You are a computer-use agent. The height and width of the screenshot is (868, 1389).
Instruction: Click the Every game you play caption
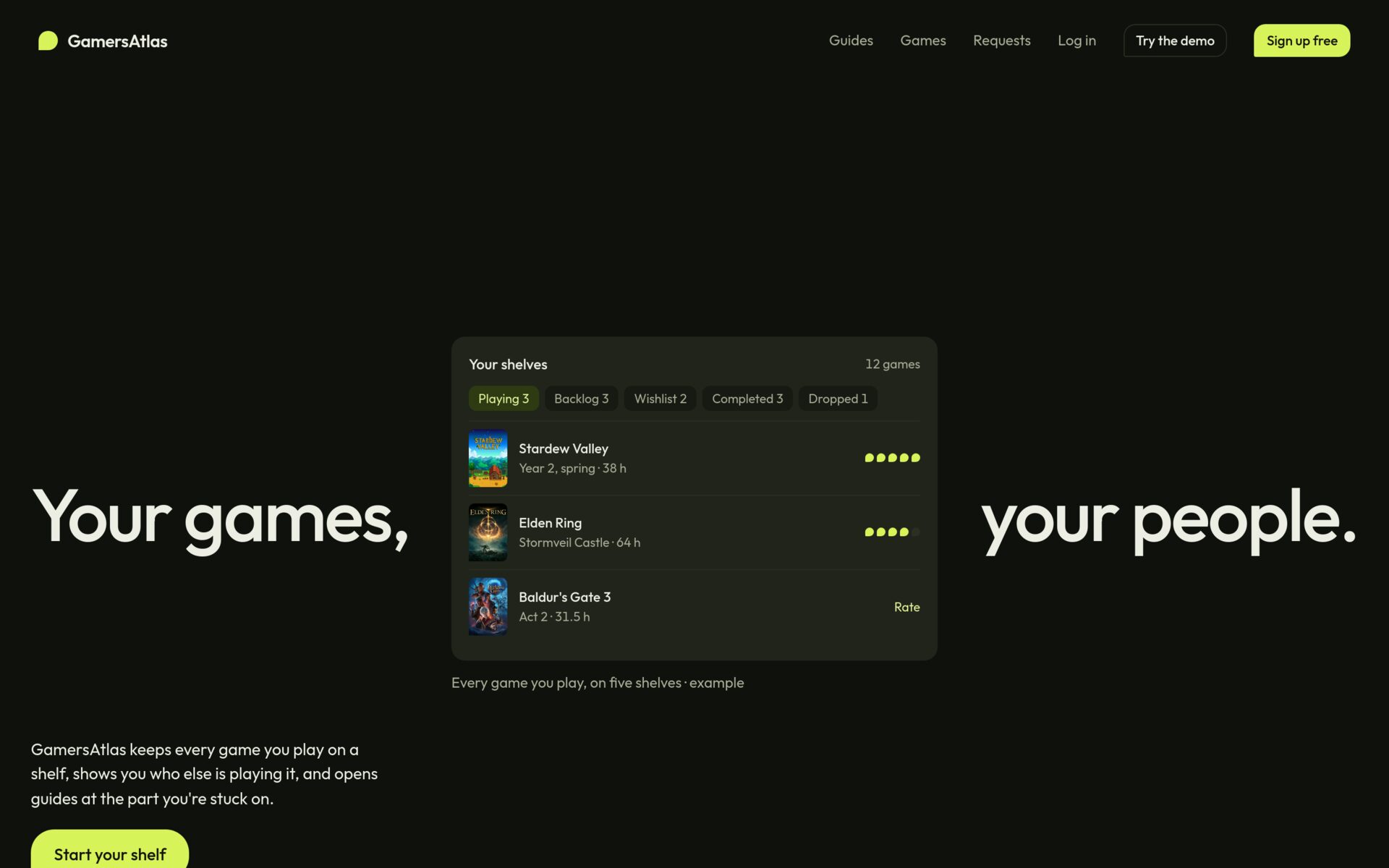pos(598,683)
